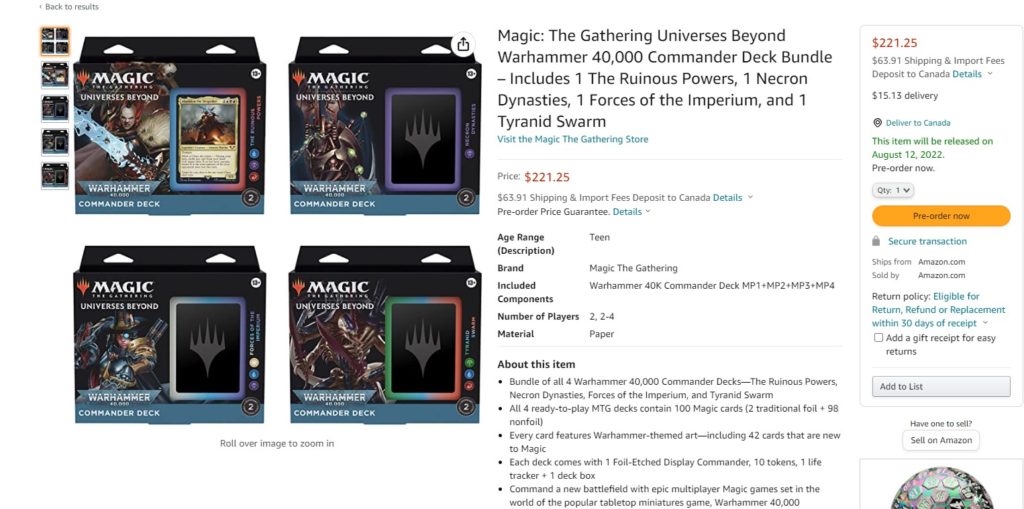Click the Sell on Amazon button

pos(941,440)
